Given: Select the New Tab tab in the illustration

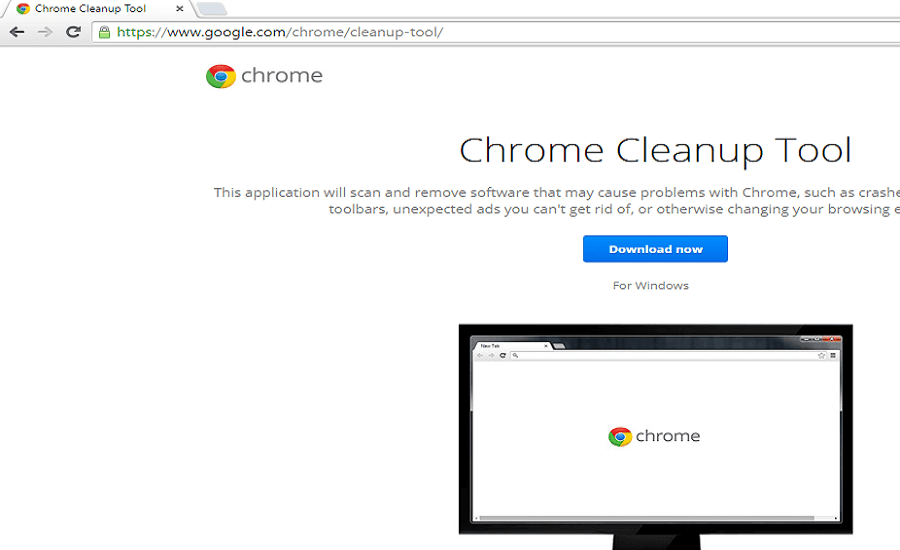Looking at the screenshot, I should [490, 345].
